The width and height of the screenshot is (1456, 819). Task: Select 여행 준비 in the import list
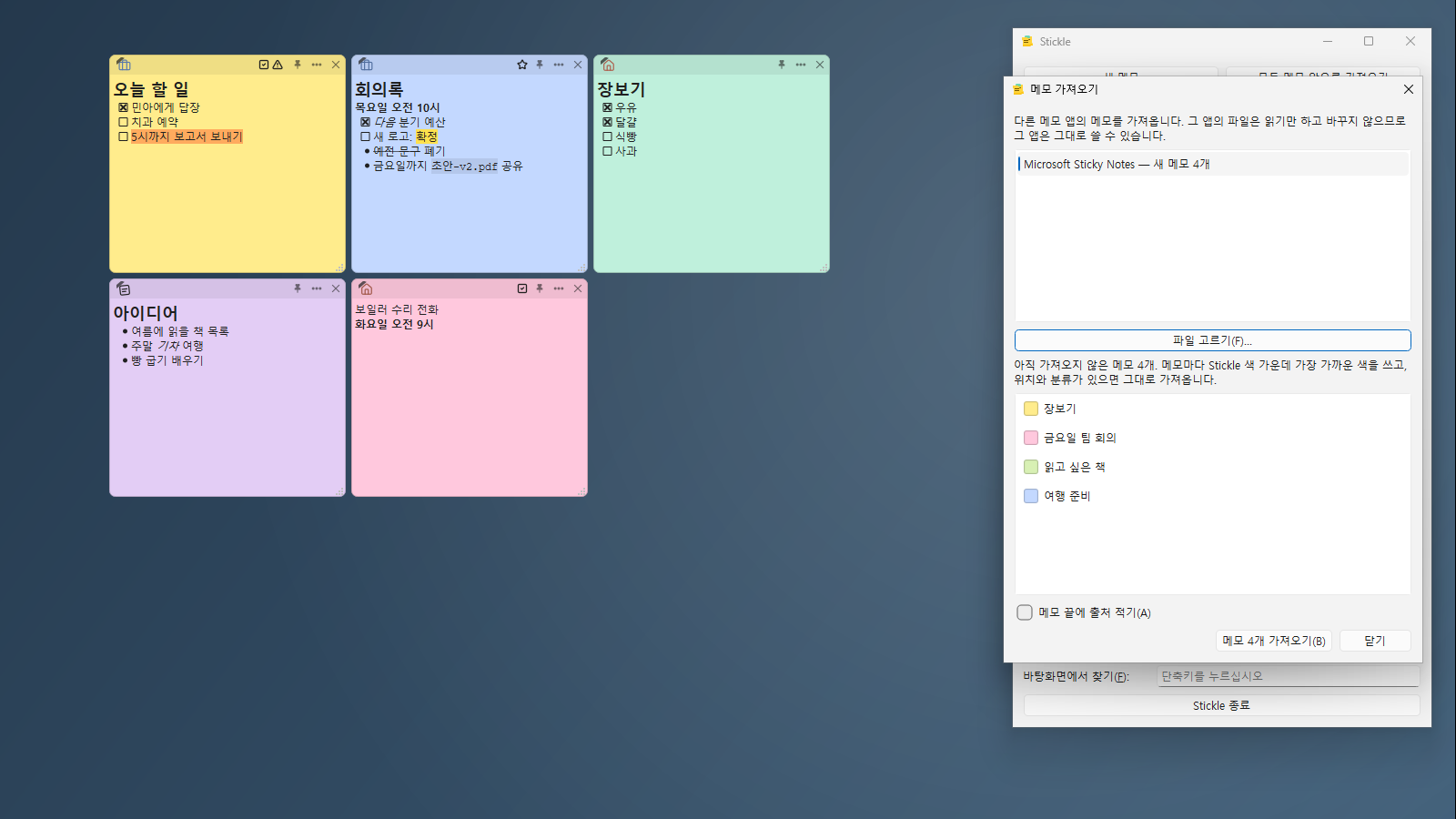[1212, 496]
